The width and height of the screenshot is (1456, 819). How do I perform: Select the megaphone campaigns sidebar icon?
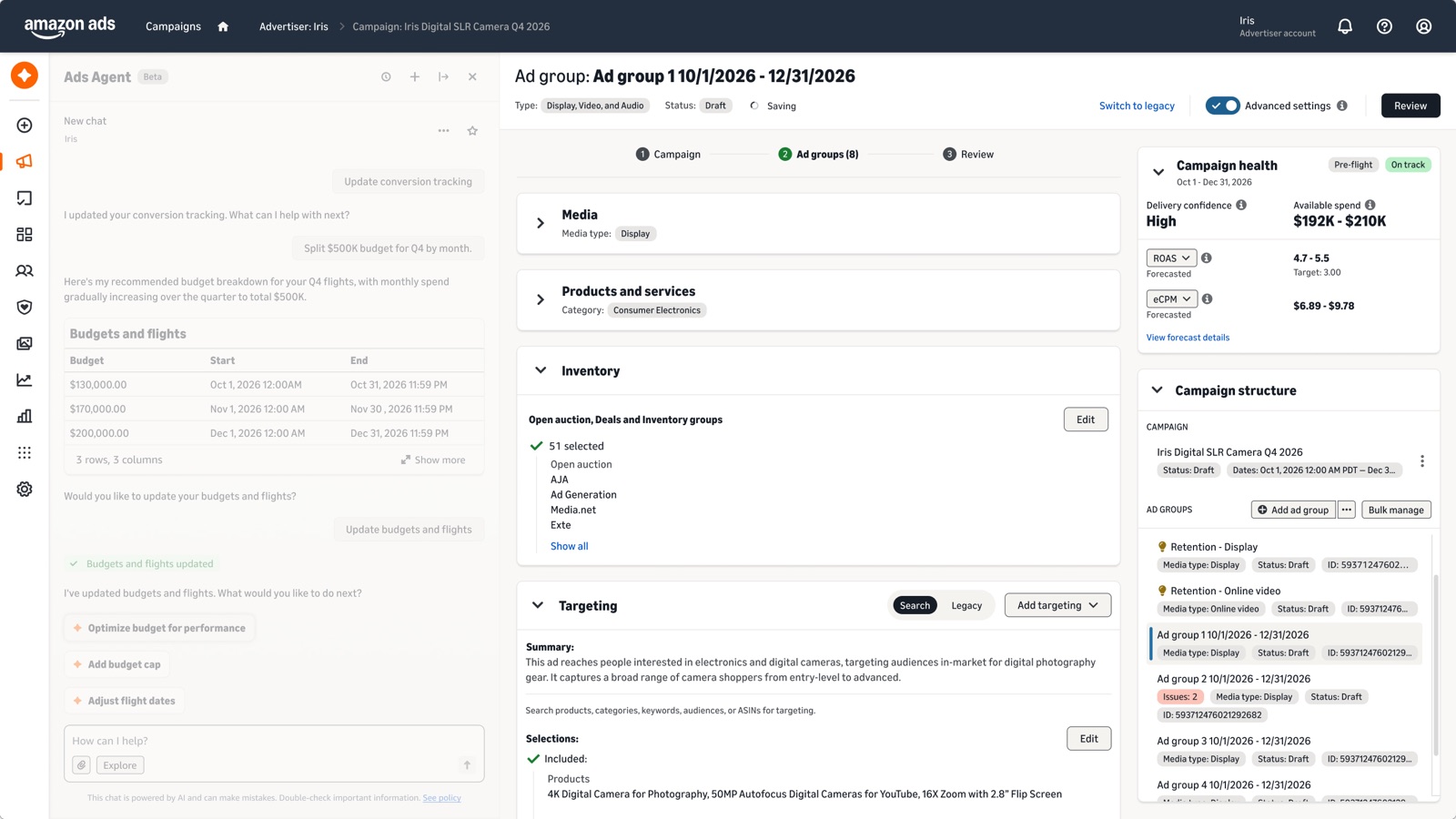coord(25,162)
